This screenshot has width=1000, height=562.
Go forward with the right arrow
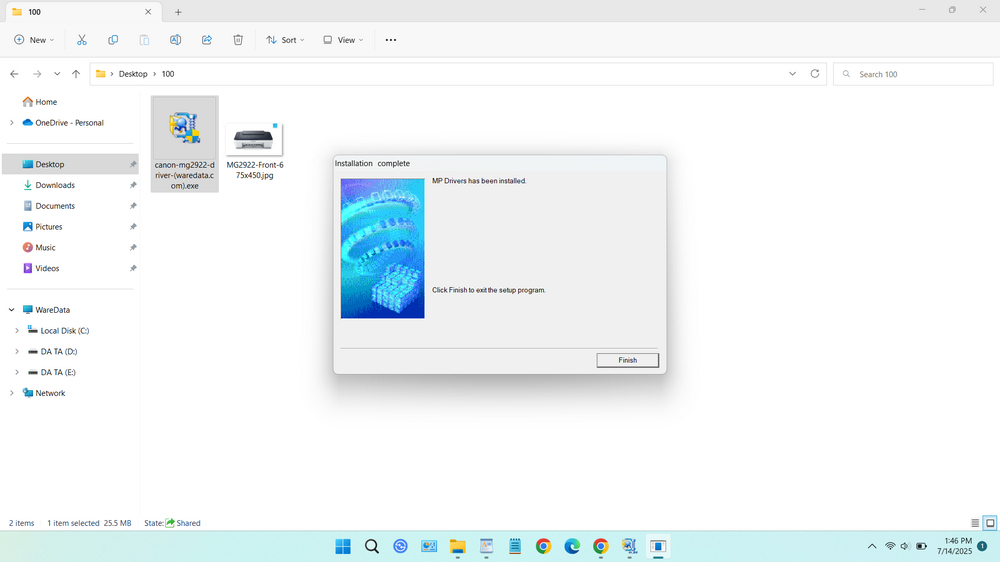tap(37, 74)
